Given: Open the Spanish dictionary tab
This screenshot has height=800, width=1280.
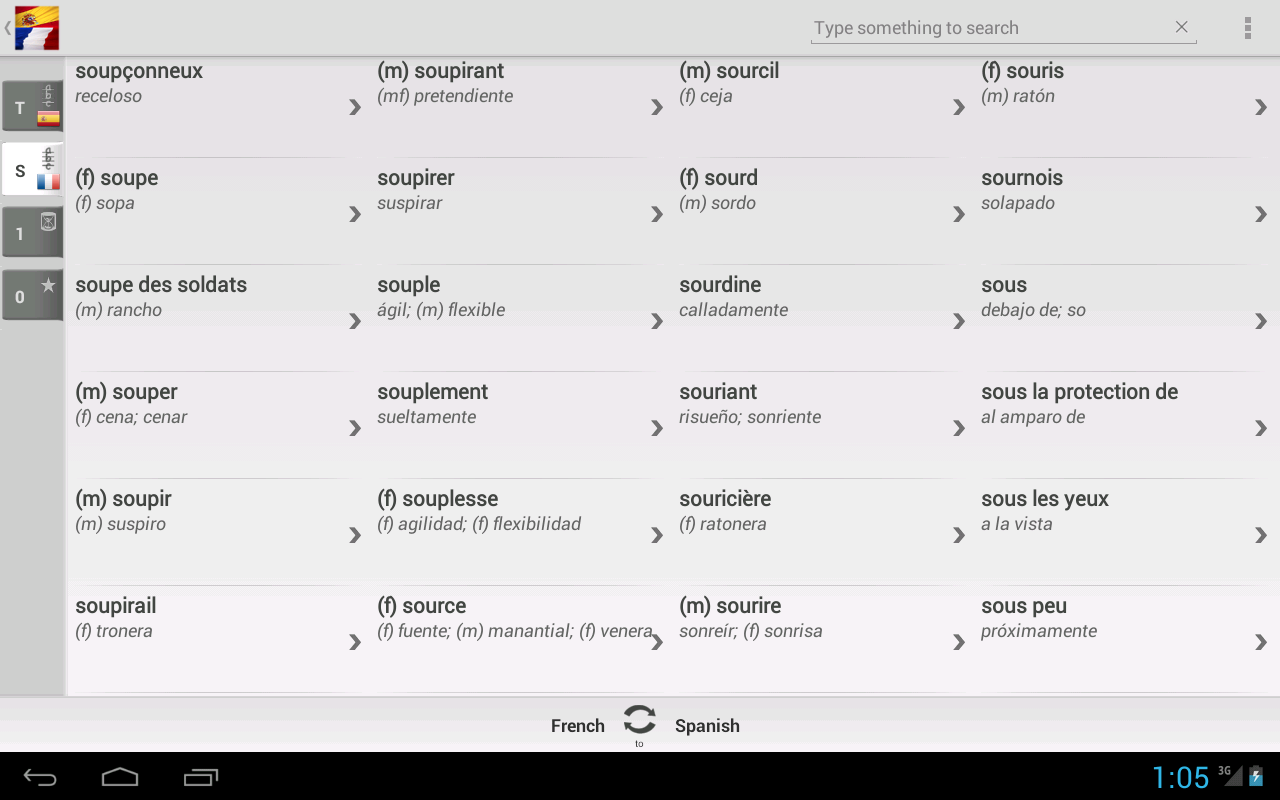Looking at the screenshot, I should coord(32,107).
